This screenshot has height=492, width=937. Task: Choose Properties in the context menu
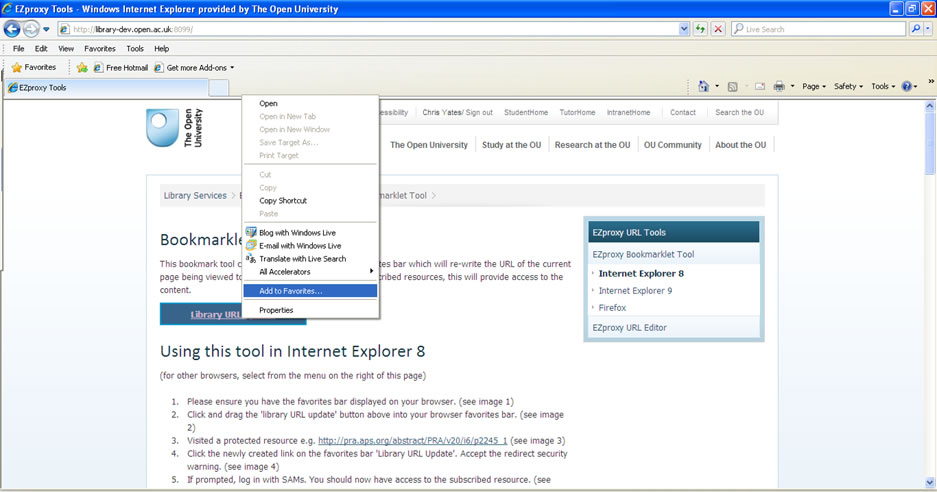[x=310, y=310]
